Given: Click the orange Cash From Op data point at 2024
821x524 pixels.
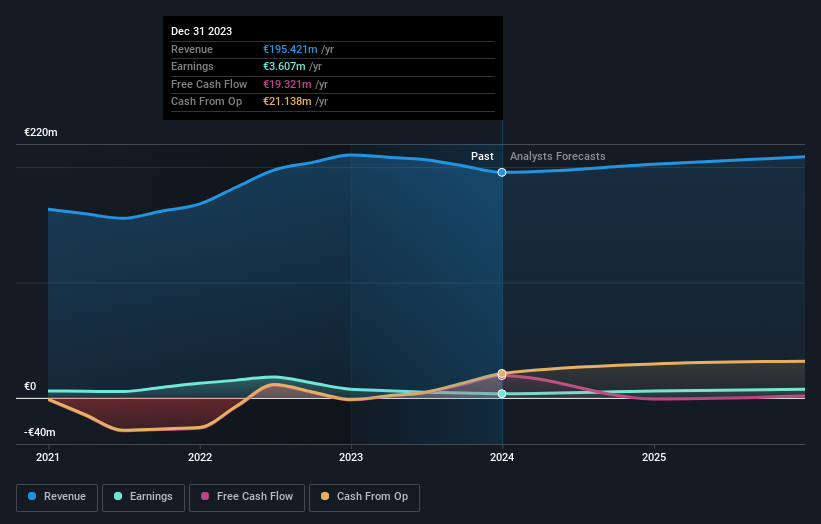Looking at the screenshot, I should click(x=502, y=373).
